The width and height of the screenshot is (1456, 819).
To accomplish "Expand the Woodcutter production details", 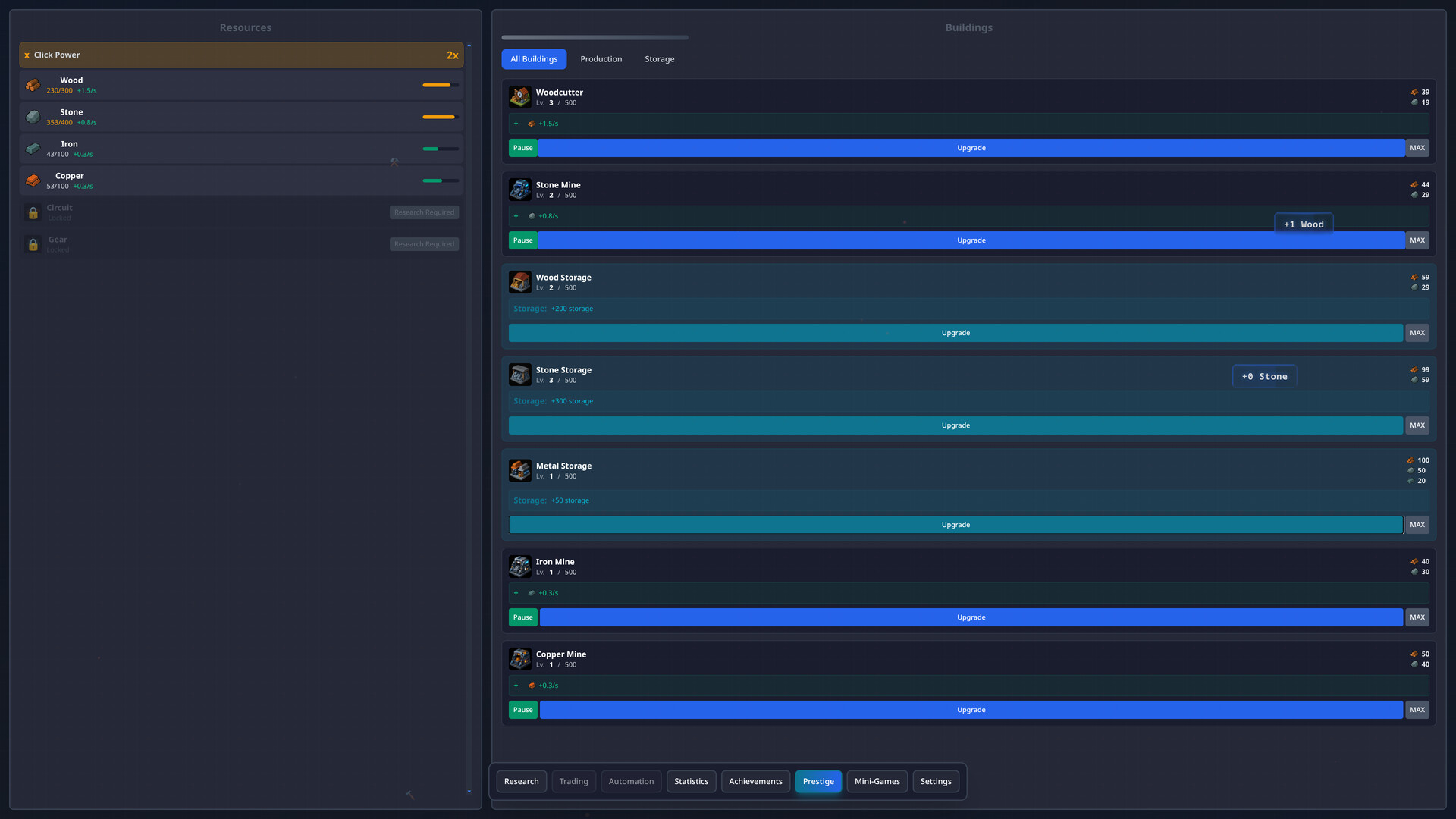I will point(516,123).
